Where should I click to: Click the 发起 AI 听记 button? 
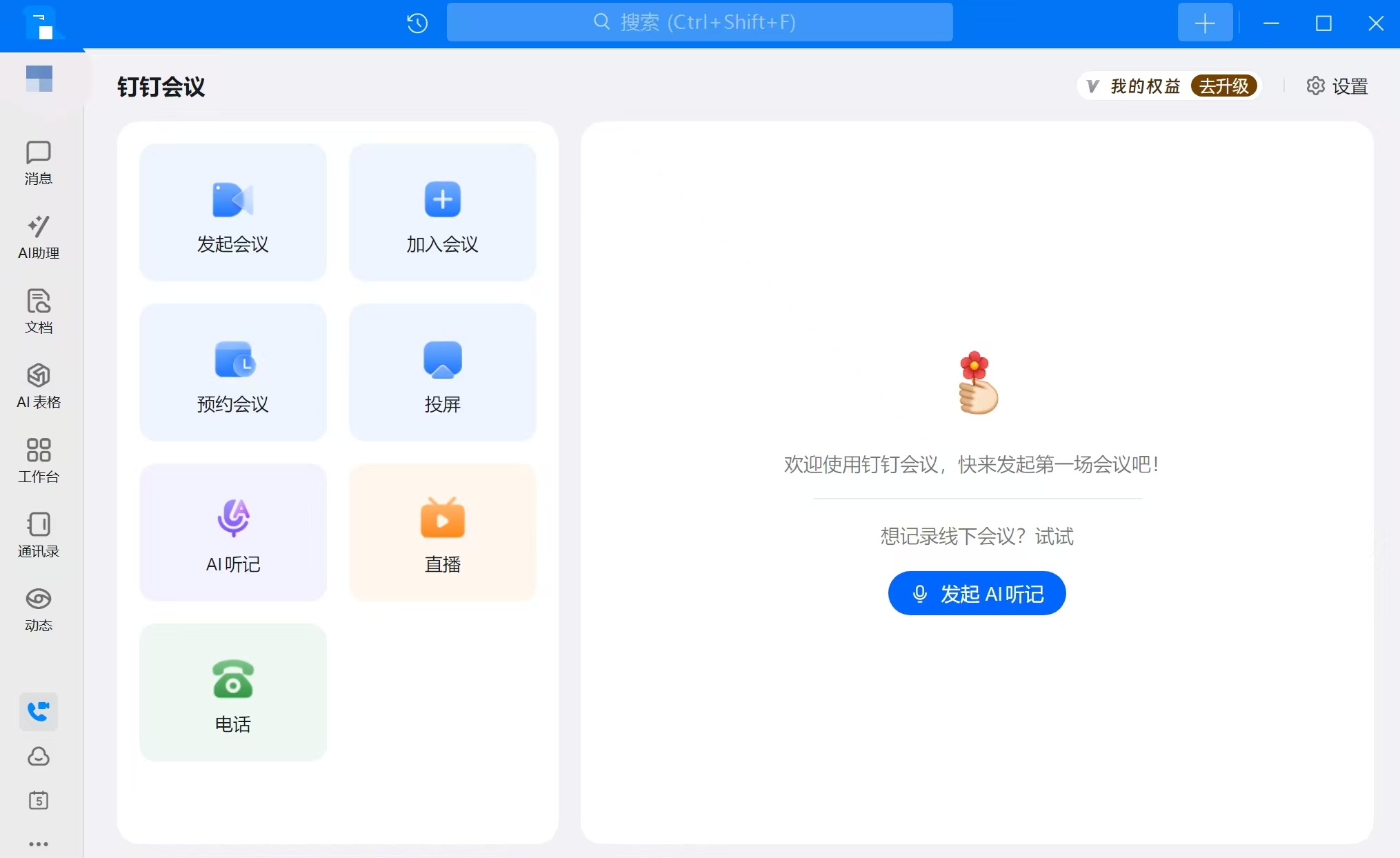pyautogui.click(x=976, y=593)
